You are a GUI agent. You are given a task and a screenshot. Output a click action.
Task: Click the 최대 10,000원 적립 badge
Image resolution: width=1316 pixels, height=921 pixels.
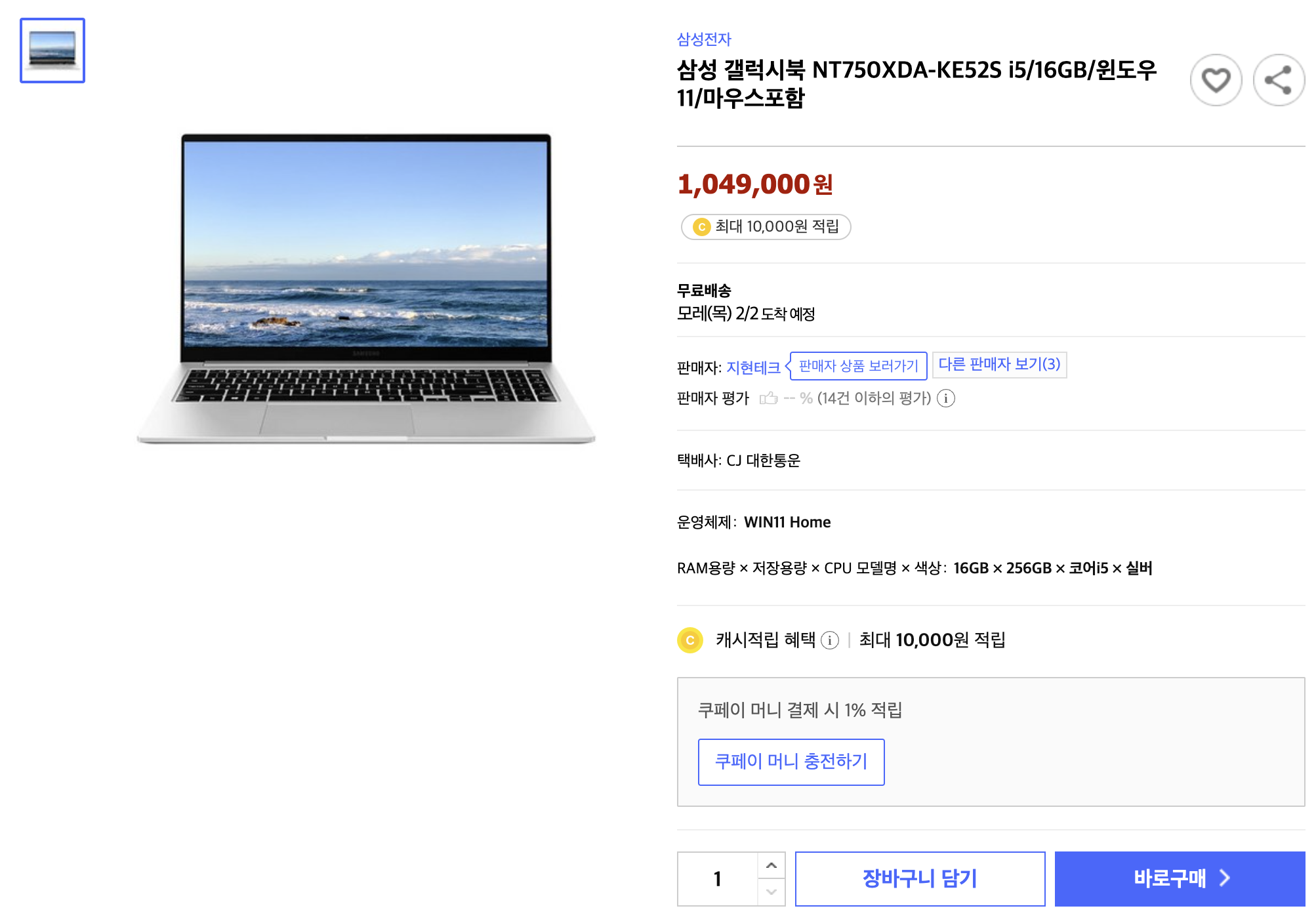[x=766, y=227]
